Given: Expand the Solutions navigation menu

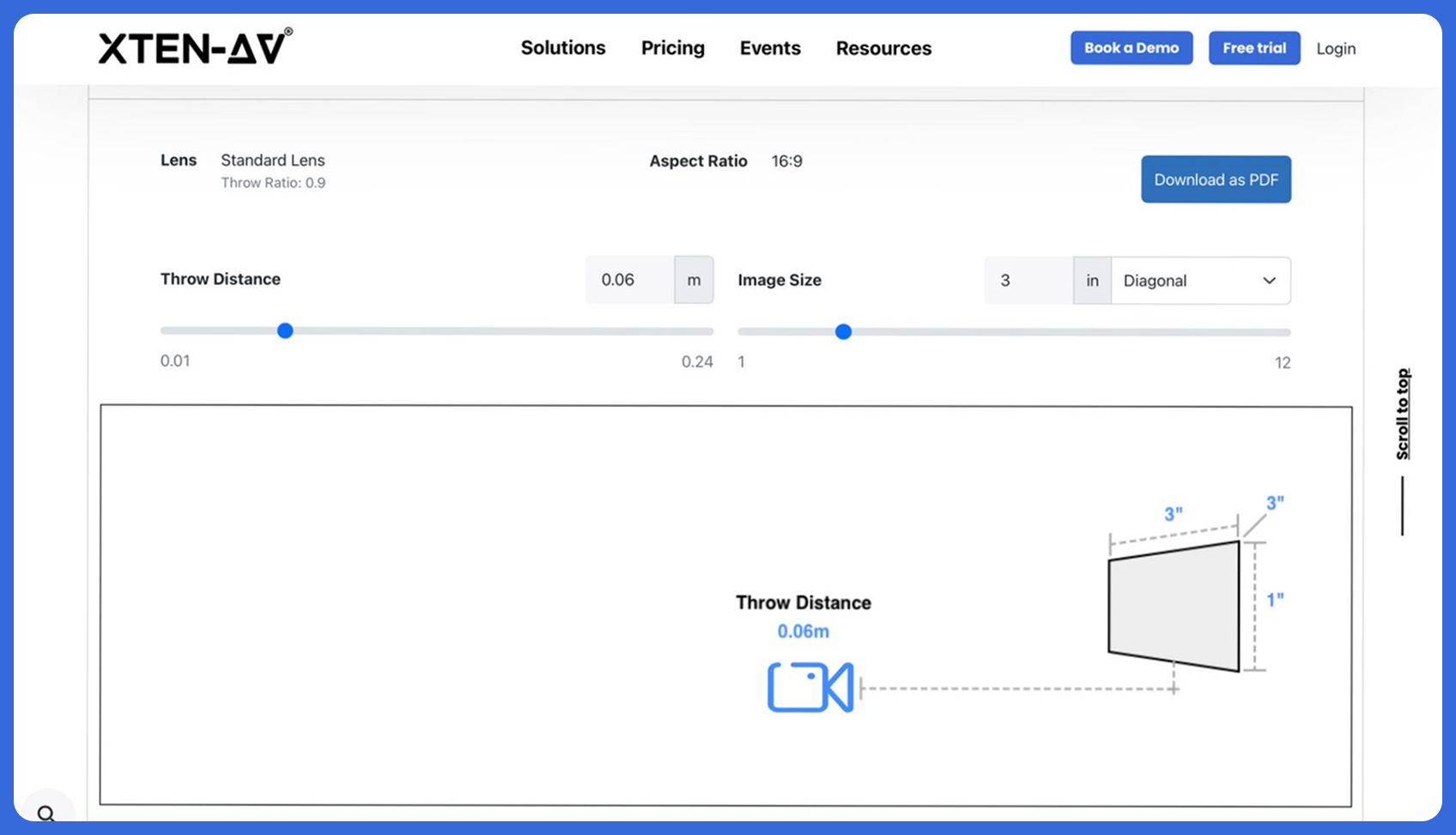Looking at the screenshot, I should click(x=562, y=48).
